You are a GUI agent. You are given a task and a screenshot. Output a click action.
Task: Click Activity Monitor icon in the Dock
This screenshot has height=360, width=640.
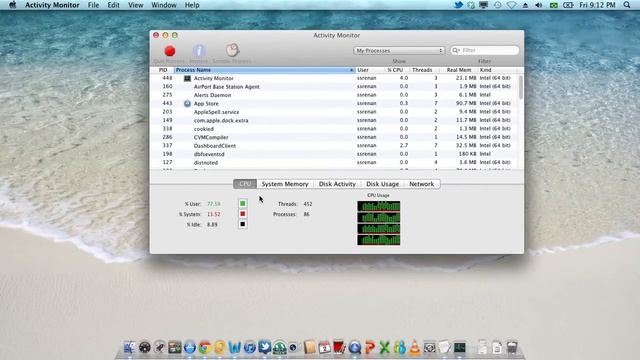[460, 347]
